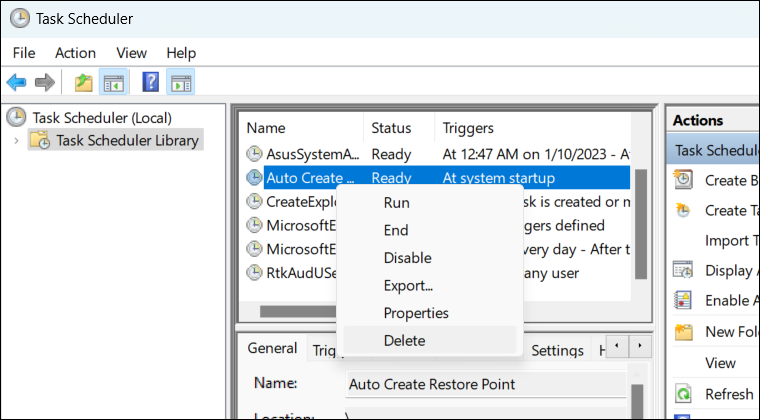
Task: Click the Status column header
Action: pos(392,128)
